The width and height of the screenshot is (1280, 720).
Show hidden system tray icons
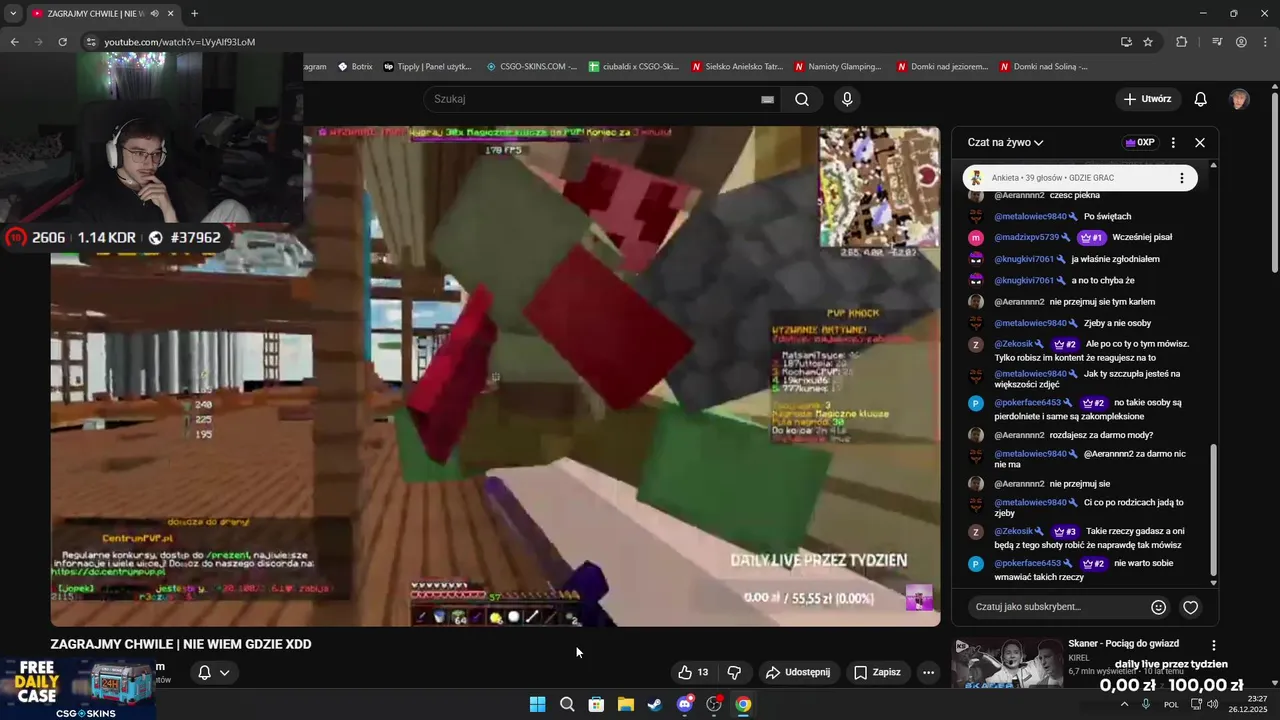click(1124, 704)
